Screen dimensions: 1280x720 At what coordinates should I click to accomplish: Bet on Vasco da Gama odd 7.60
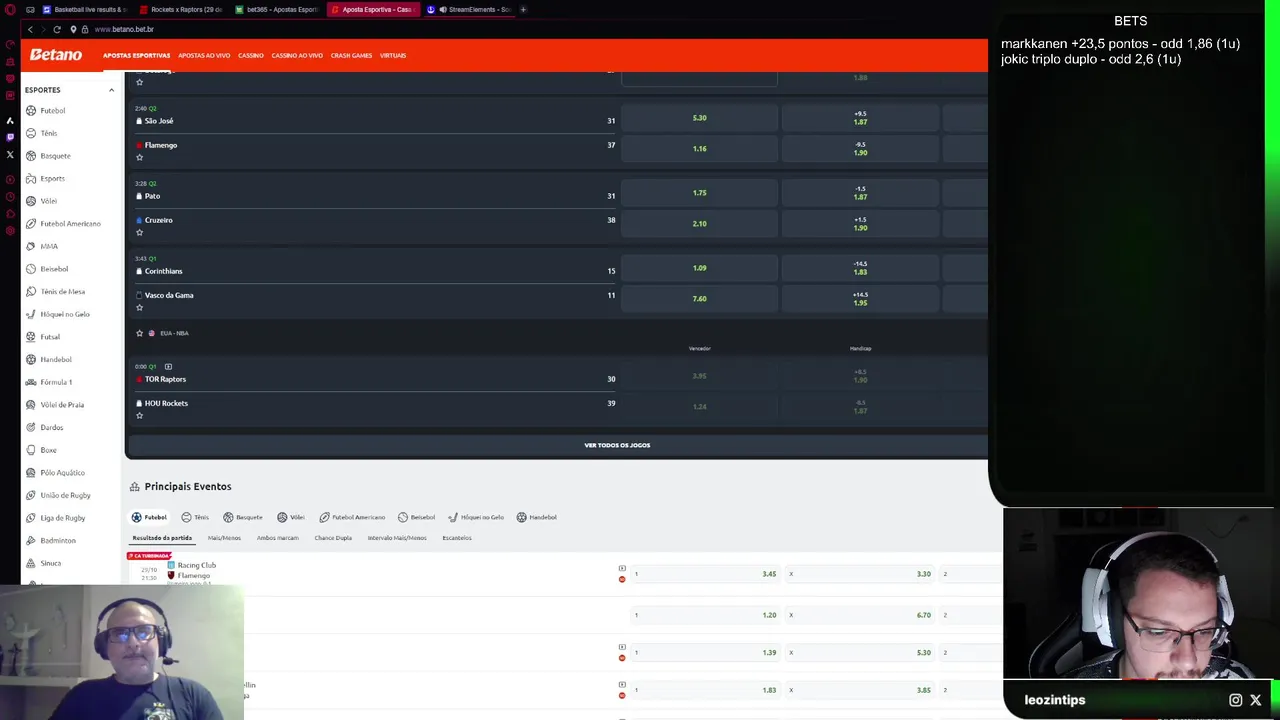point(699,299)
